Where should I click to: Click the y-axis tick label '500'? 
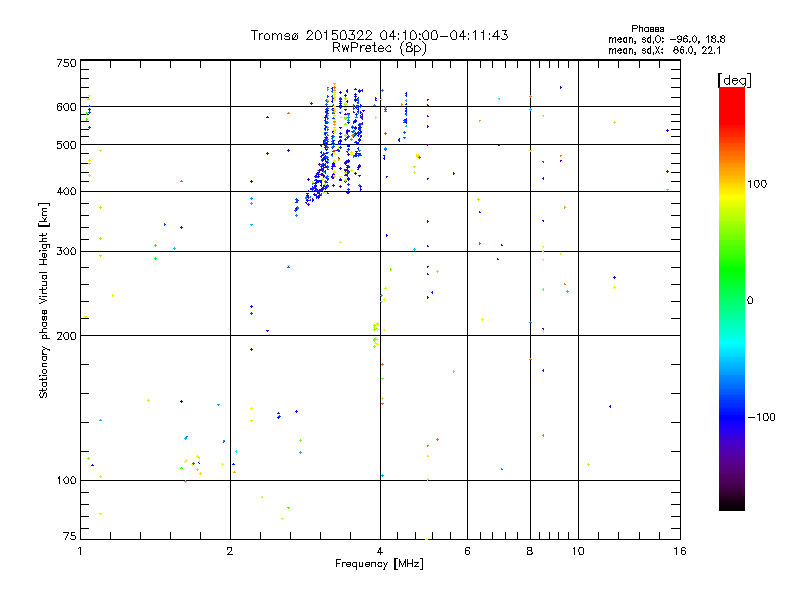tap(66, 145)
